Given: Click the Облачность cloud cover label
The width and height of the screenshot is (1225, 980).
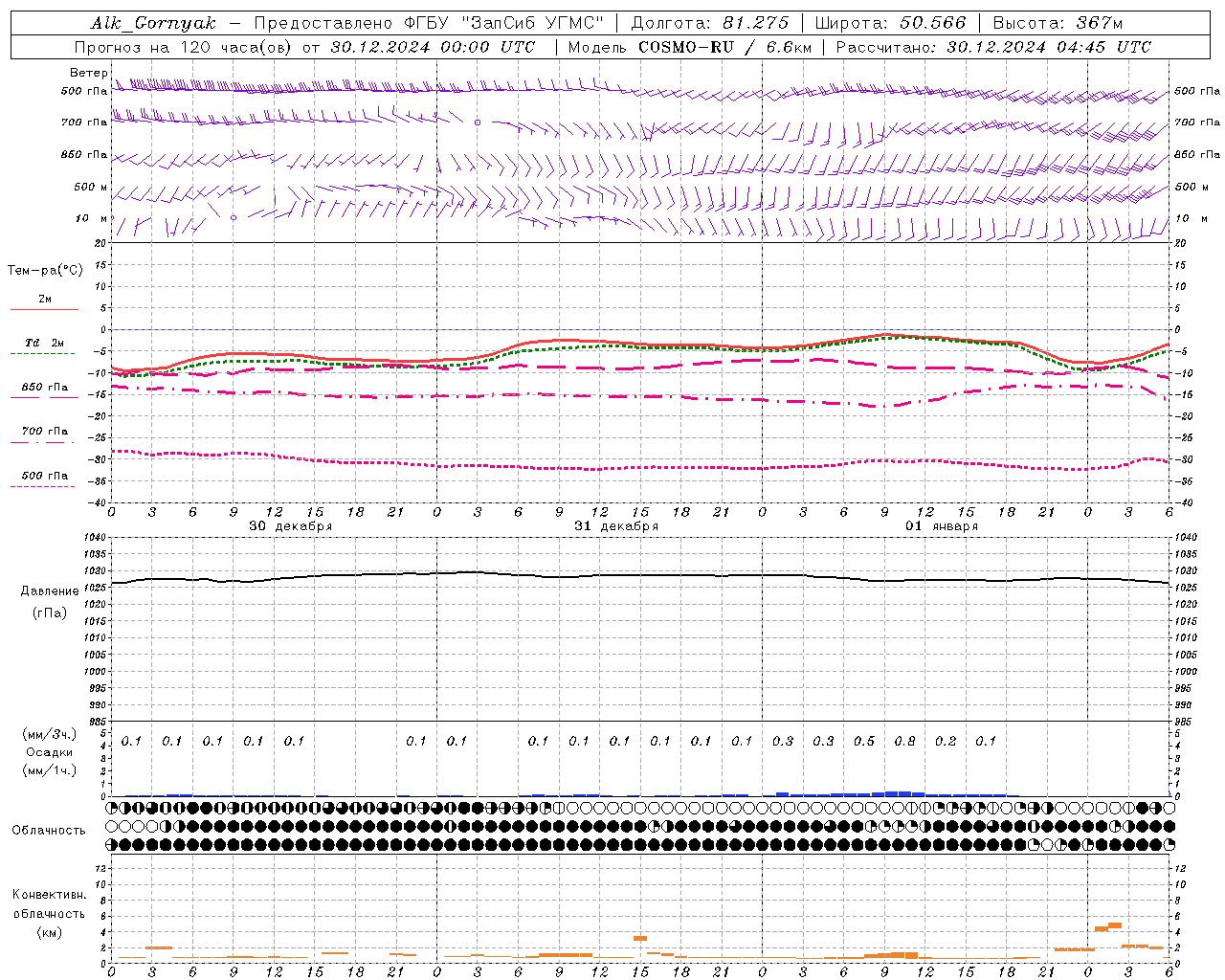Looking at the screenshot, I should pyautogui.click(x=48, y=830).
